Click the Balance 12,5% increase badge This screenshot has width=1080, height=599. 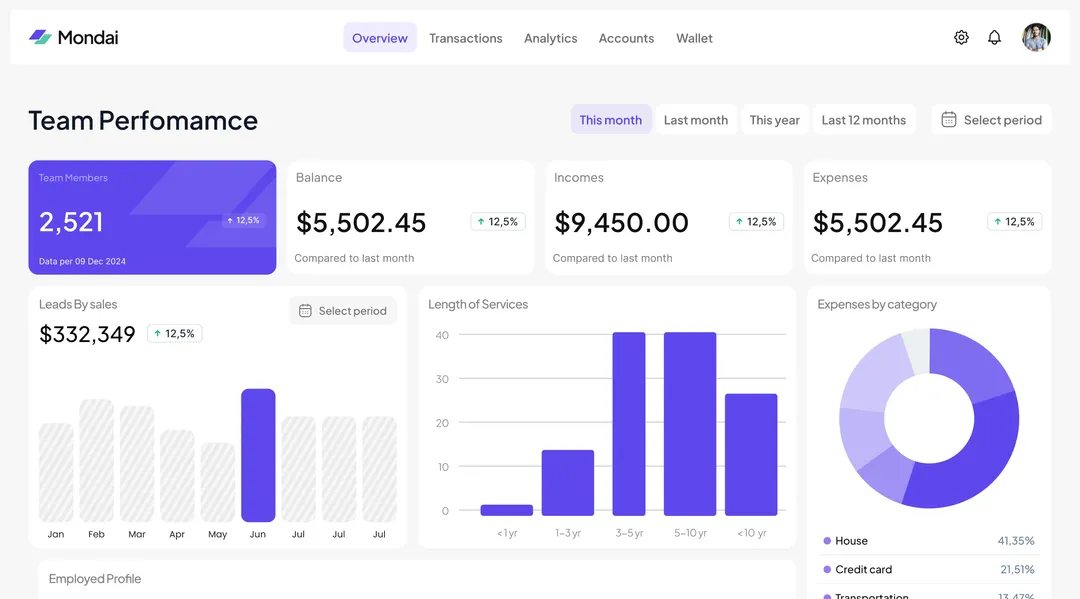click(x=498, y=222)
